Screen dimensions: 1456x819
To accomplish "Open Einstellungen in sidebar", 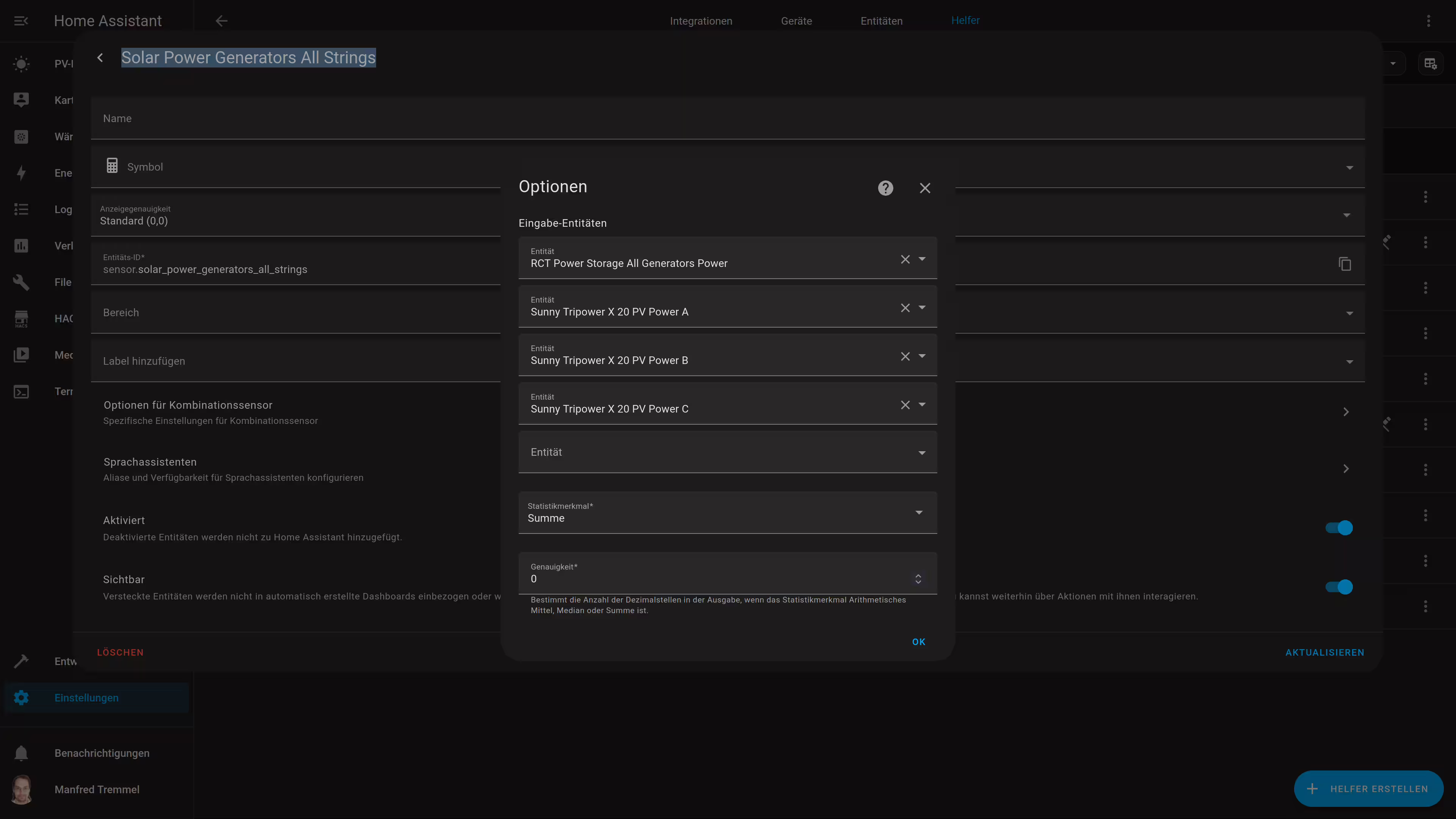I will [x=97, y=698].
